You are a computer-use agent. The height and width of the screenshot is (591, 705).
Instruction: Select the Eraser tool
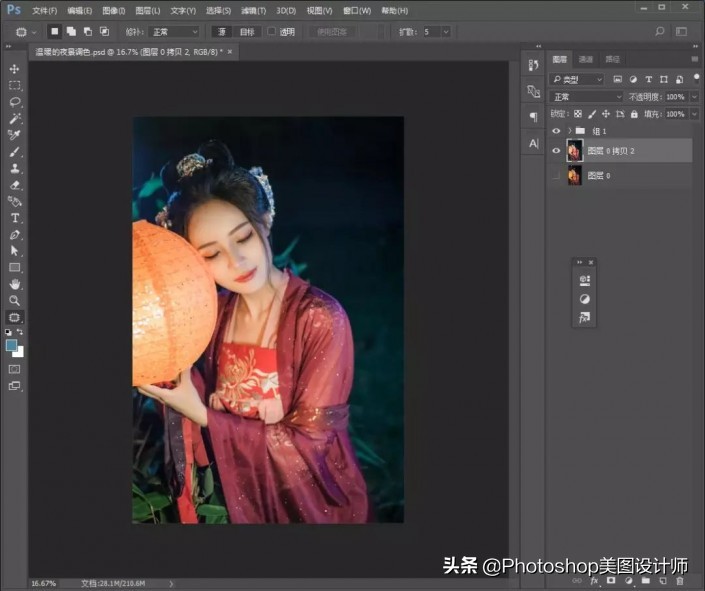click(x=14, y=185)
